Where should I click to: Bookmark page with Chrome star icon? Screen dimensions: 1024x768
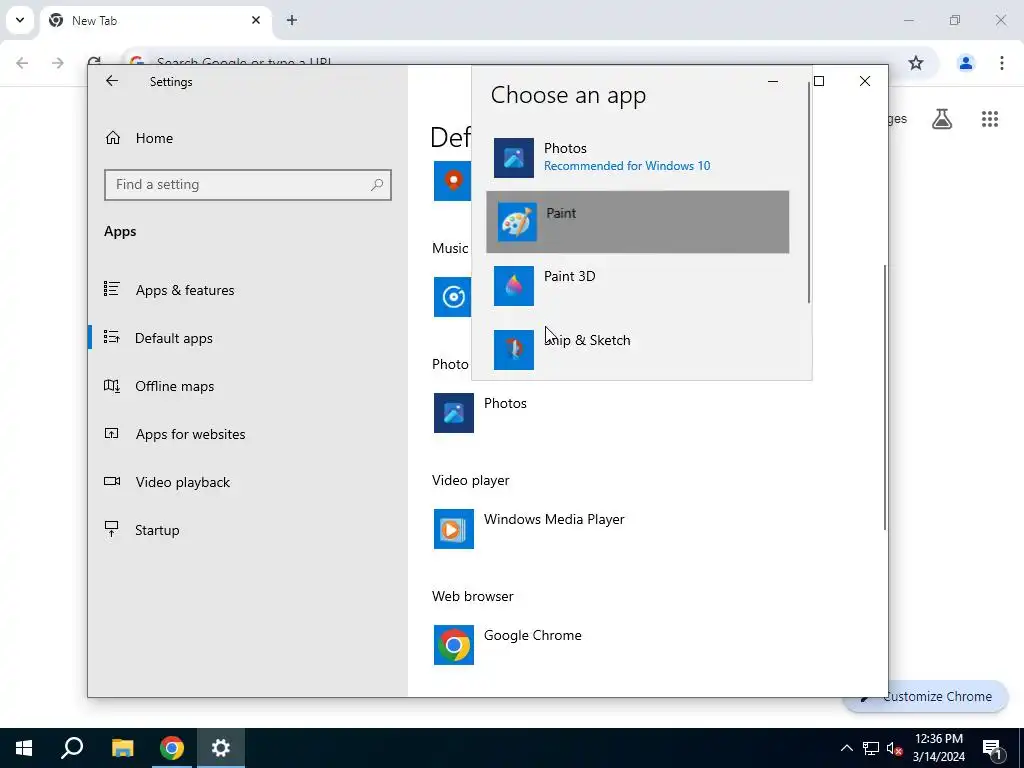point(916,63)
